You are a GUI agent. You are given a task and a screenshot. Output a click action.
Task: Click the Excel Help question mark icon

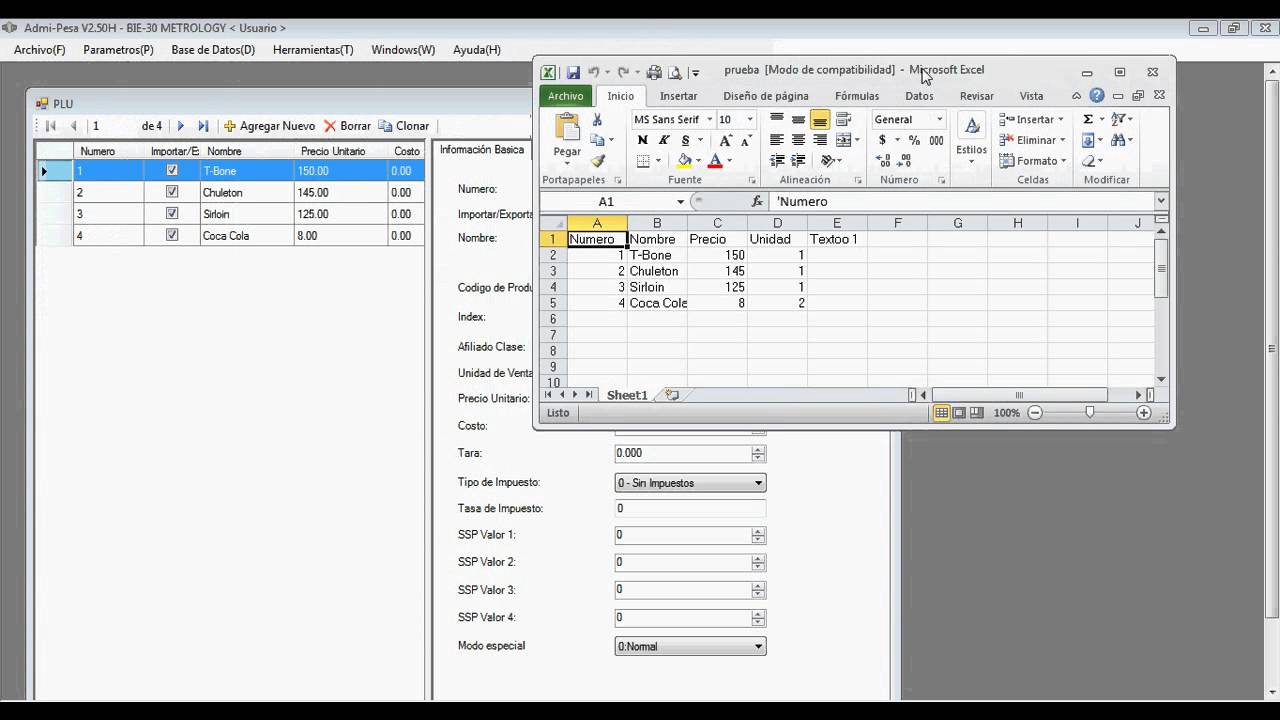1097,96
